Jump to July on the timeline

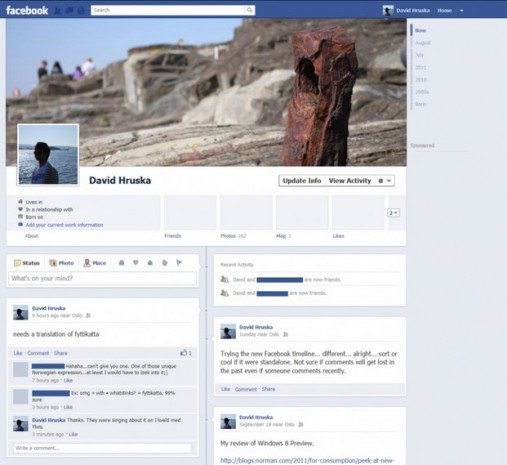click(x=419, y=55)
